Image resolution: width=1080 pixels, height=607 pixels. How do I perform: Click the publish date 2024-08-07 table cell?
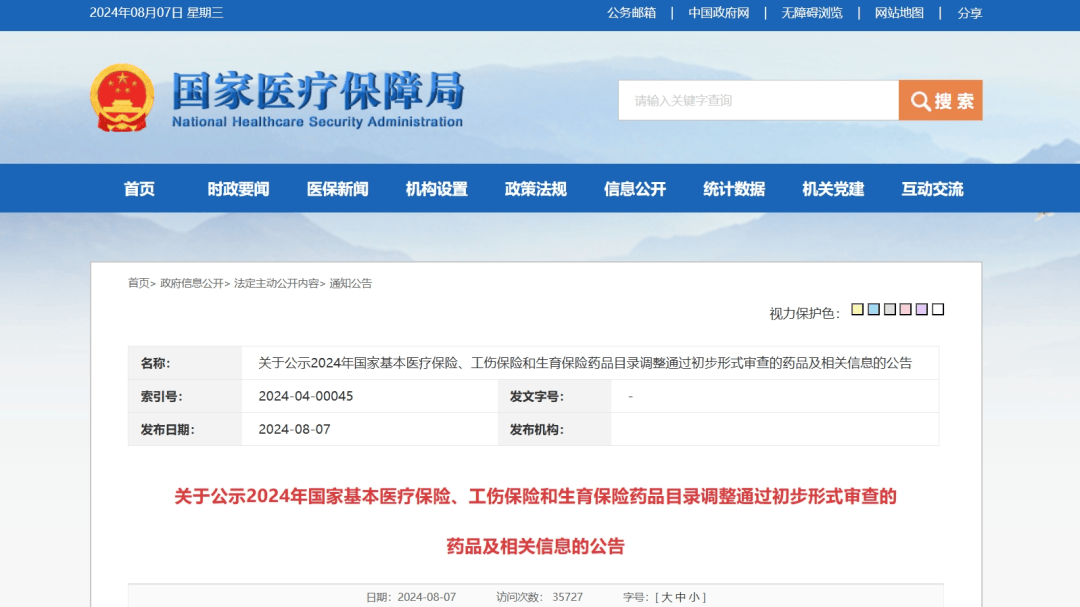(370, 429)
